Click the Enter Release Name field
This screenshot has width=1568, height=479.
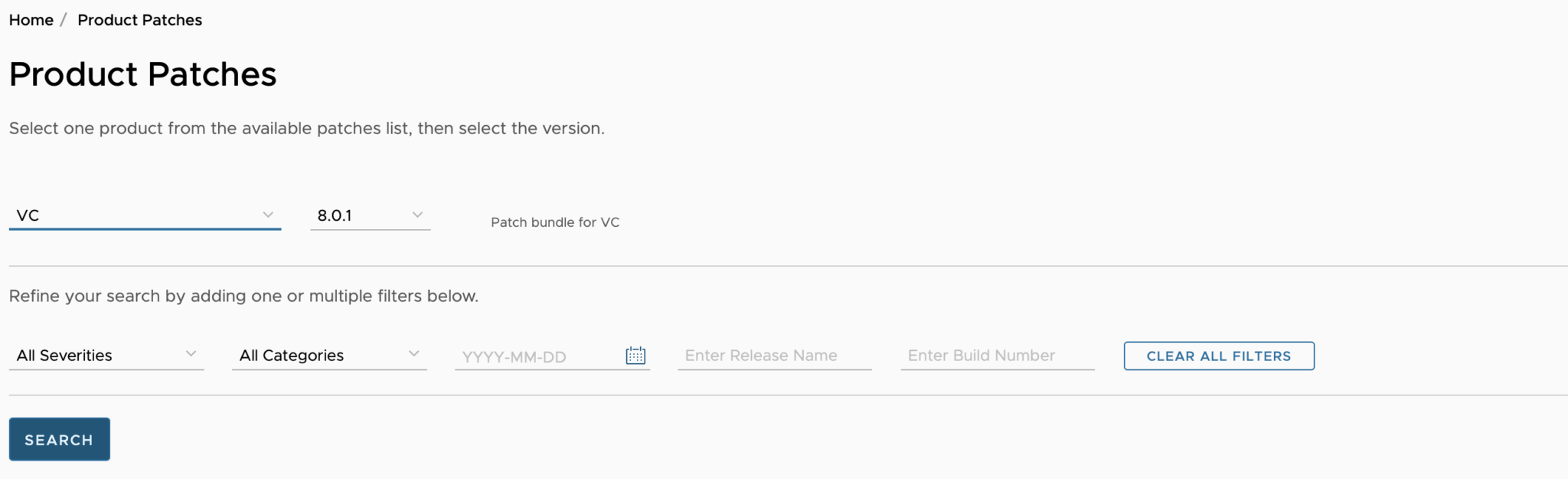click(x=766, y=356)
